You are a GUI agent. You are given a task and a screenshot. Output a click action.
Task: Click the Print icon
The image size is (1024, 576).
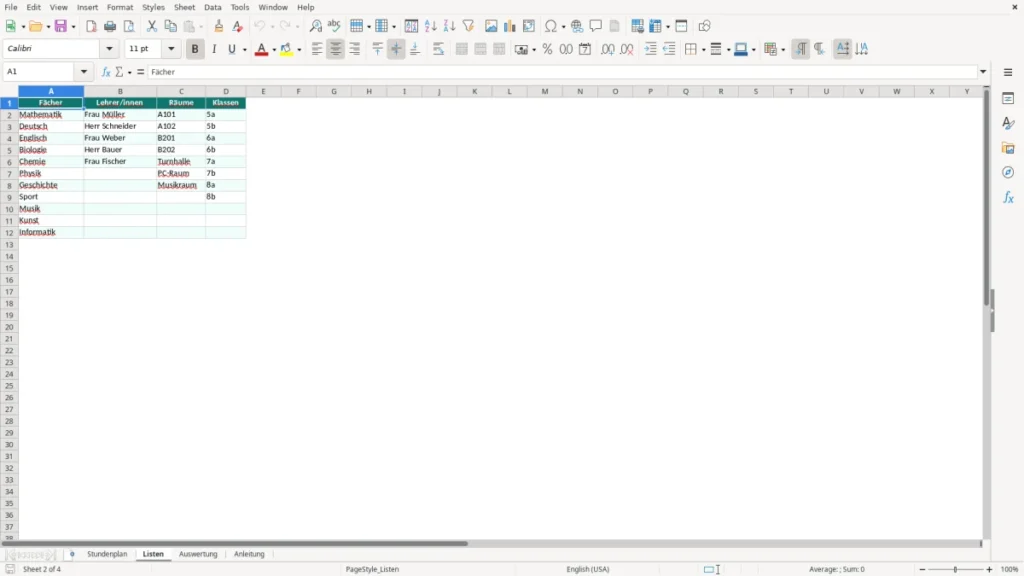coord(110,26)
